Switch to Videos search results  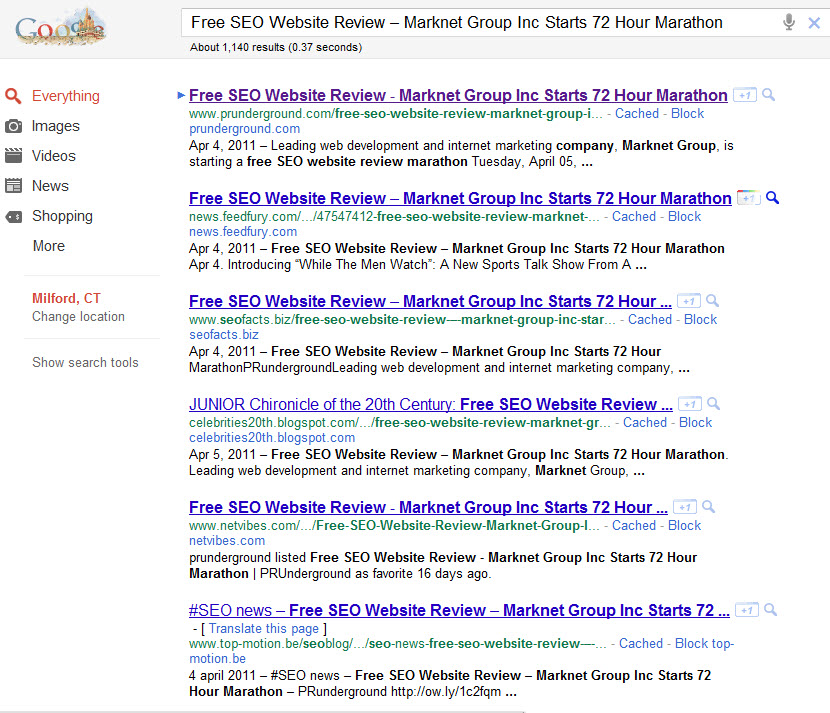click(53, 156)
